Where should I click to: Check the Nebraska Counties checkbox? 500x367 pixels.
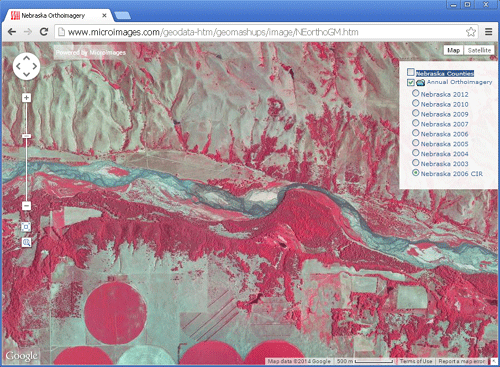[x=411, y=72]
